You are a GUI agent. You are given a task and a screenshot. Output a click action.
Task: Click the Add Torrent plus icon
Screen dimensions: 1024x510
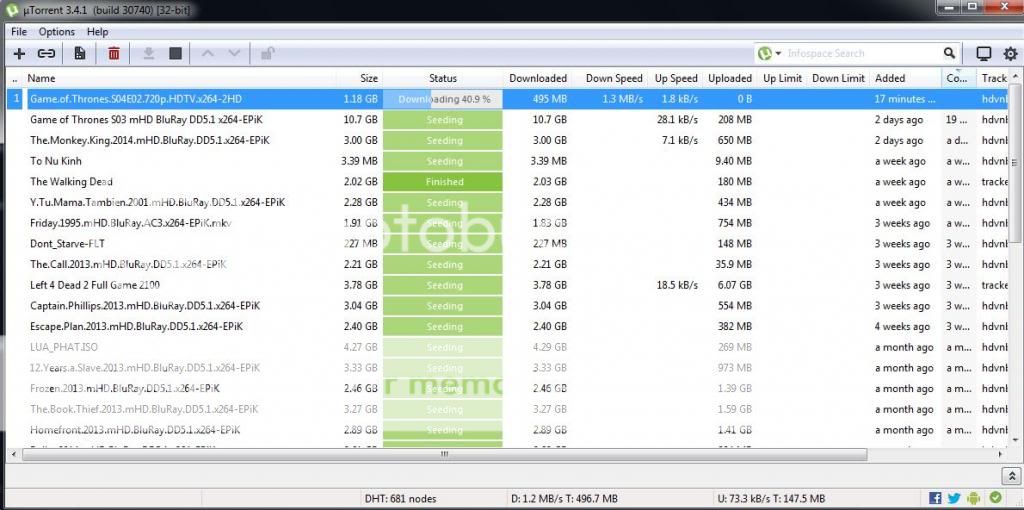pos(19,54)
